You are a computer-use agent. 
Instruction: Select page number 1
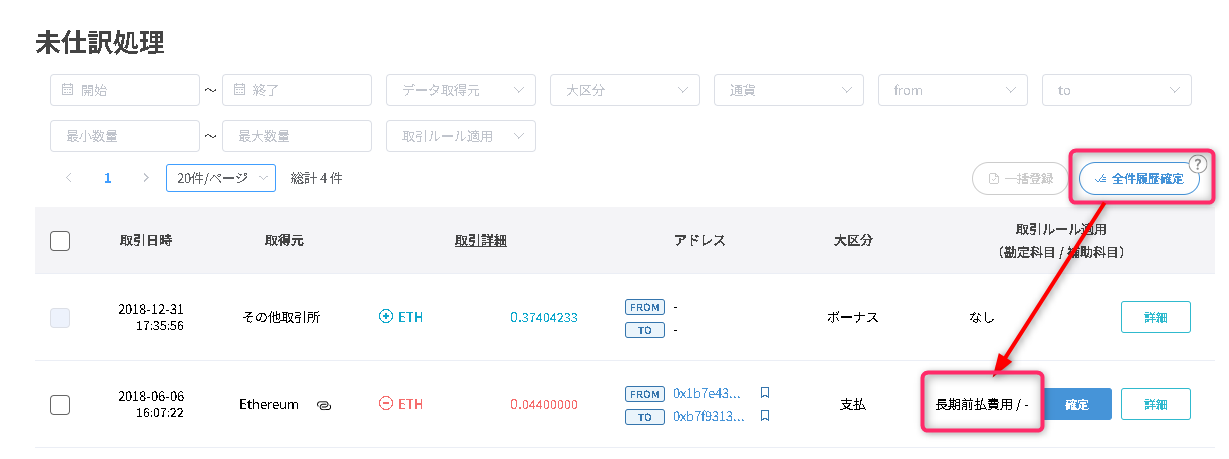(x=108, y=178)
